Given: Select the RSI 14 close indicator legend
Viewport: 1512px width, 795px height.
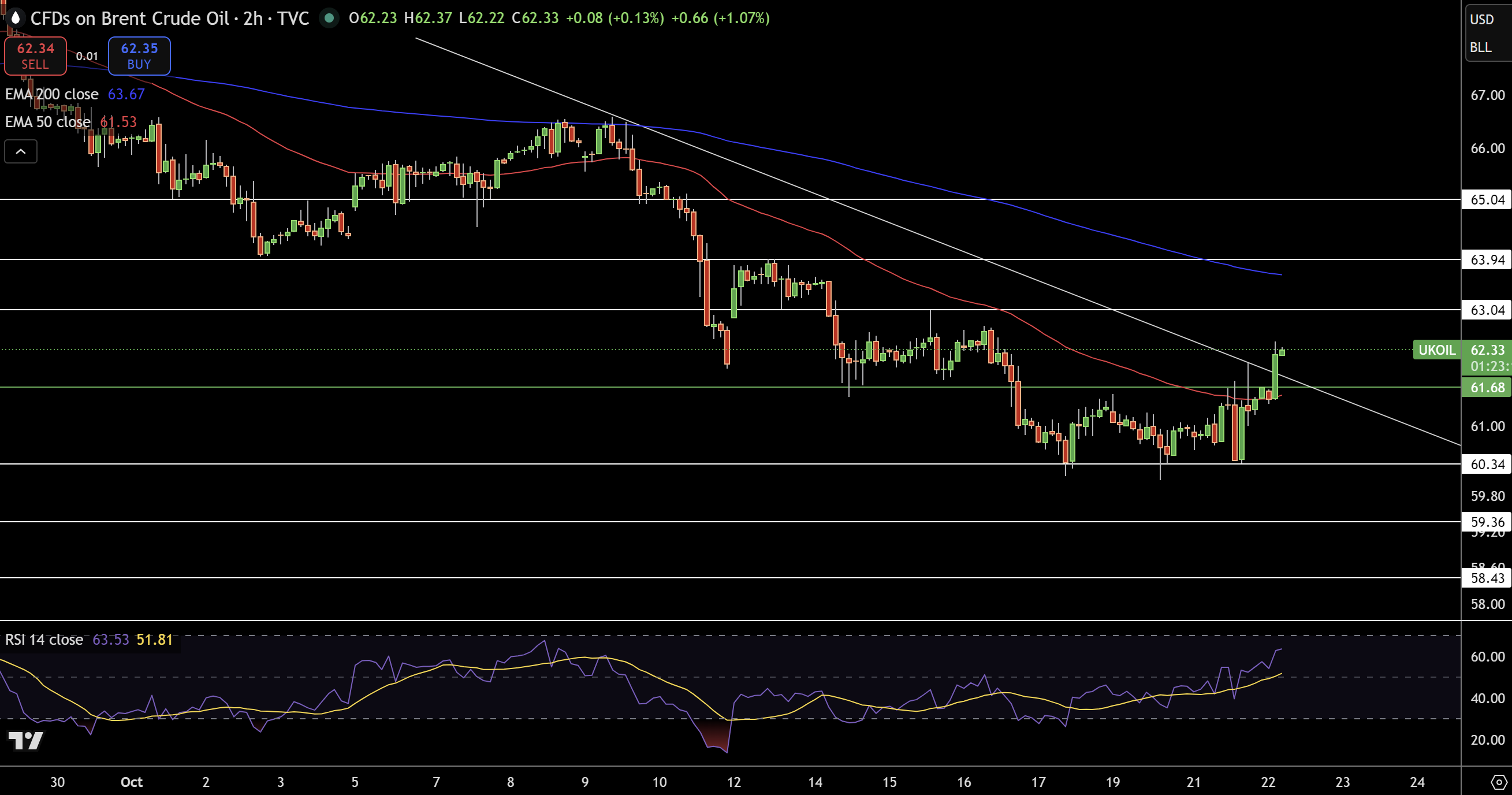Looking at the screenshot, I should [x=44, y=640].
